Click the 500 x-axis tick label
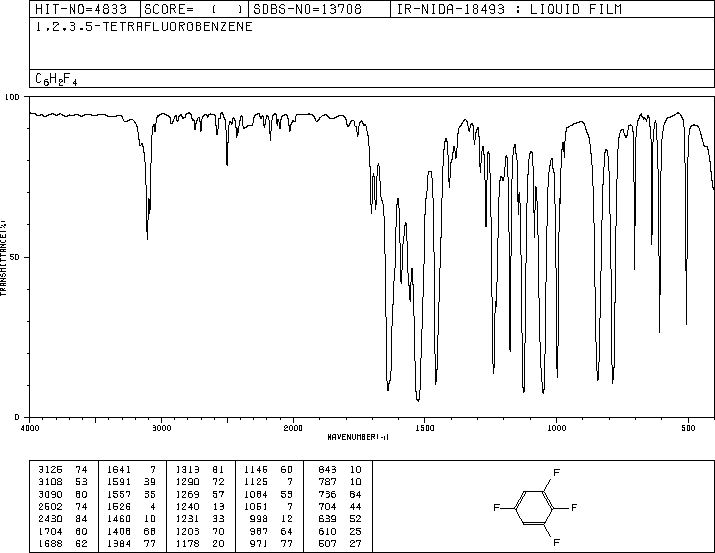This screenshot has height=553, width=715. [688, 428]
